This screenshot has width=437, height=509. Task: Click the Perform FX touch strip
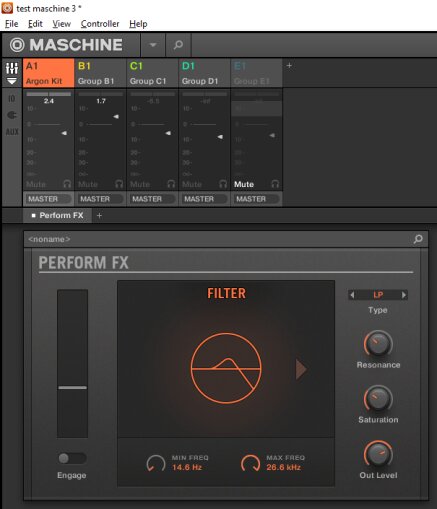point(72,363)
